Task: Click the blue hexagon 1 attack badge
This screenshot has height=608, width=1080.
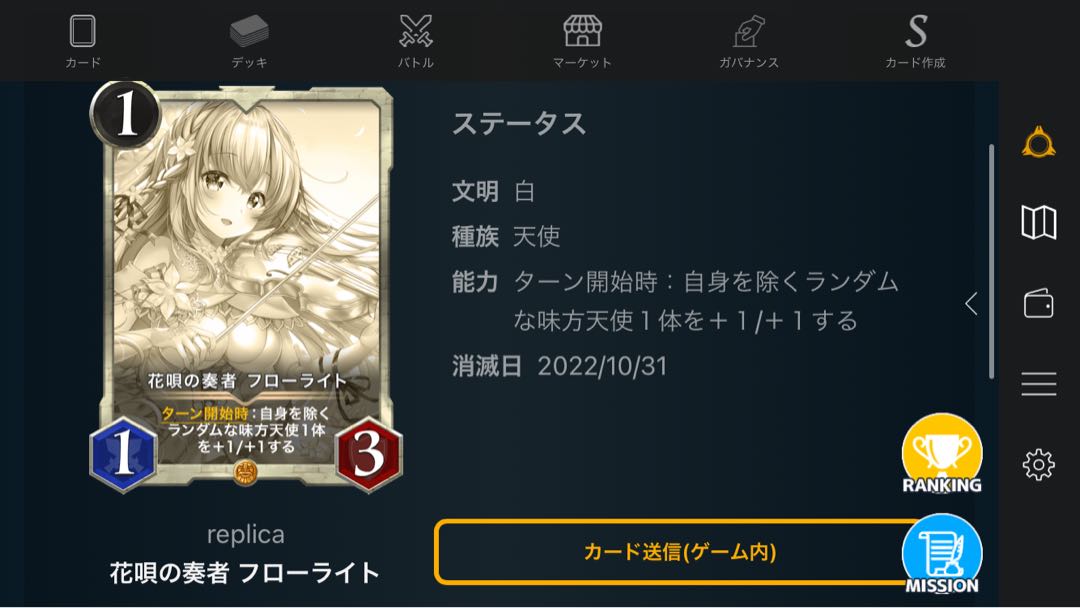Action: [123, 454]
